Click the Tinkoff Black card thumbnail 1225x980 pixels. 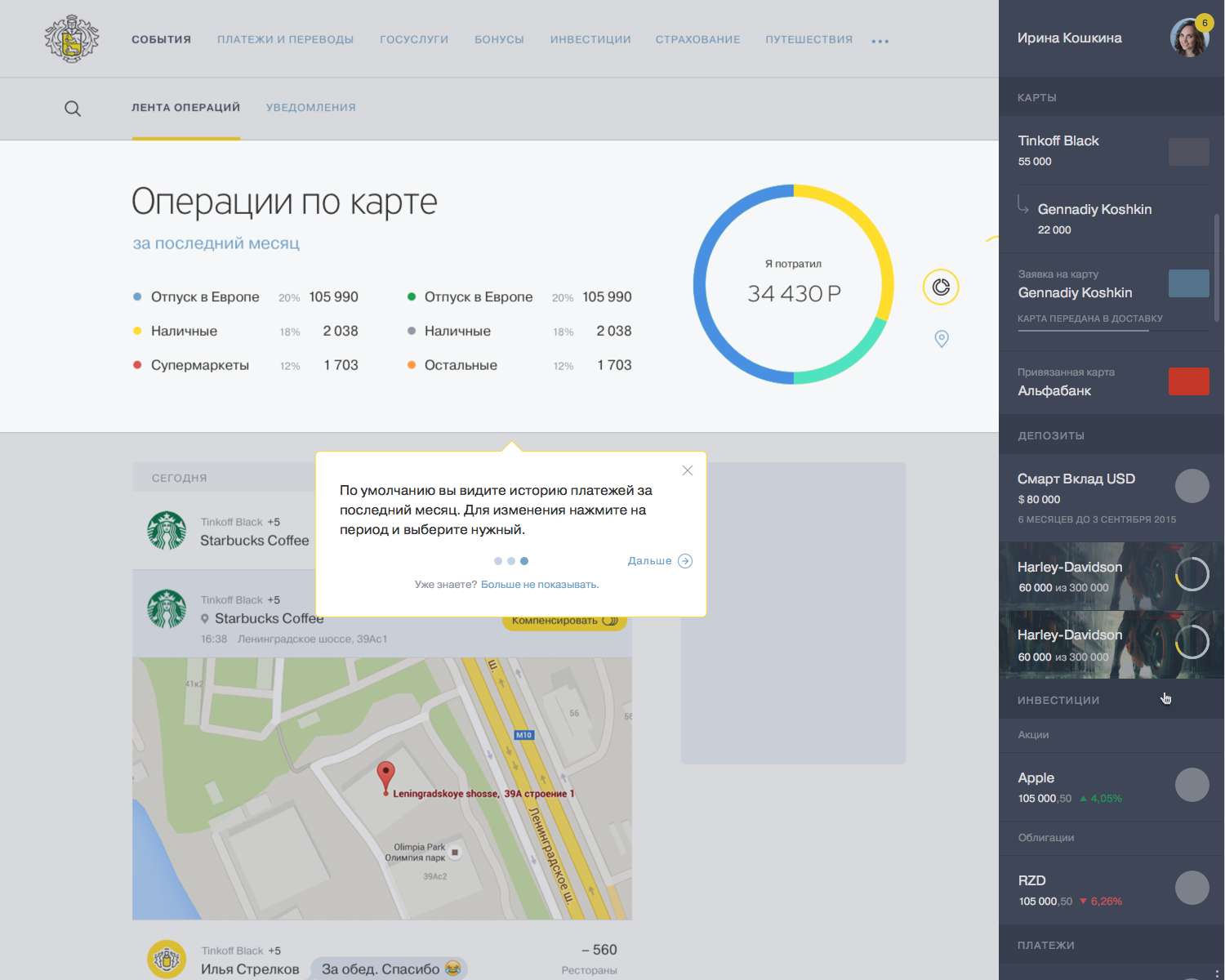coord(1189,152)
